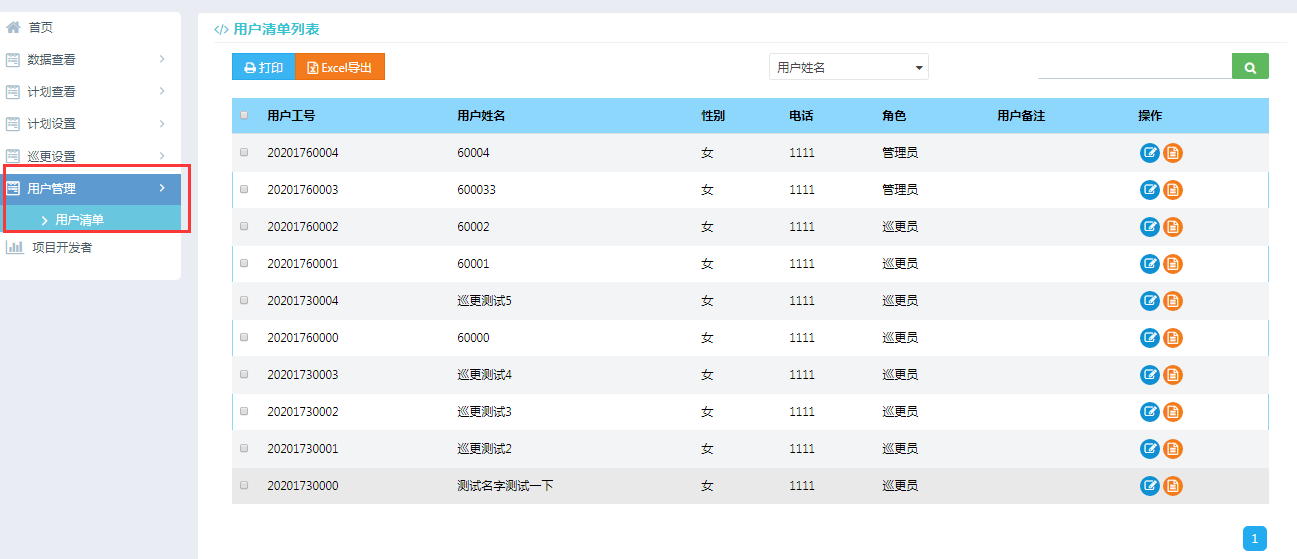
Task: Click orange detail icon for user 20201760003
Action: point(1173,190)
